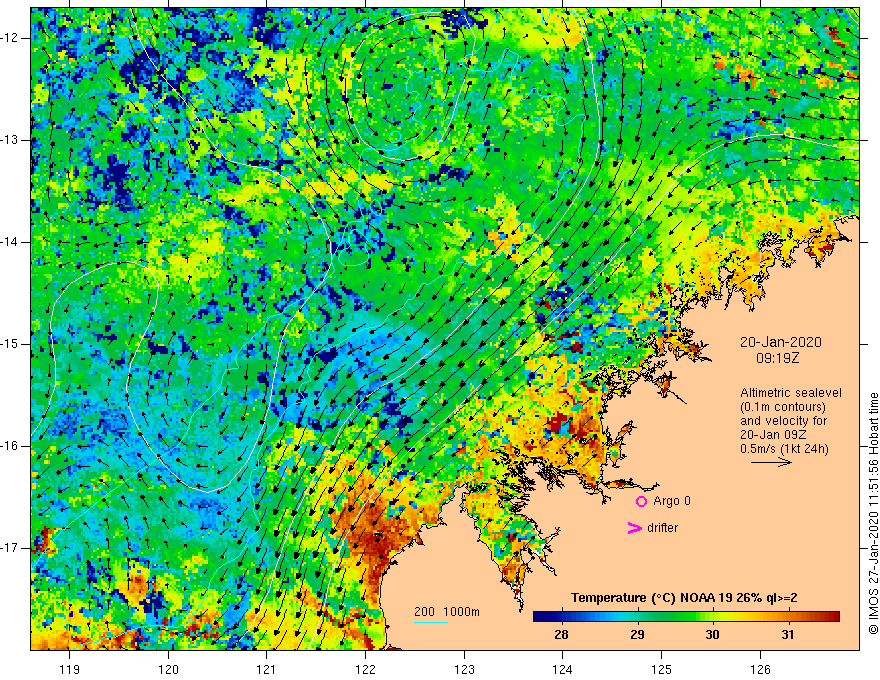Click the '(0.1m contours)' text
The image size is (880, 680).
pyautogui.click(x=783, y=407)
